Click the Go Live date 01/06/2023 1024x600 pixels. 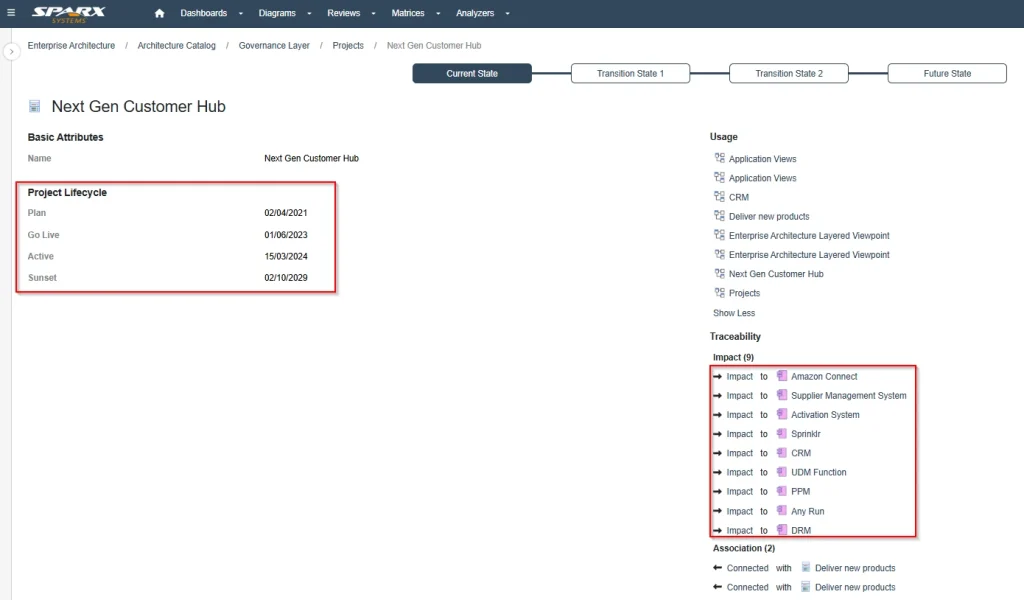(285, 235)
